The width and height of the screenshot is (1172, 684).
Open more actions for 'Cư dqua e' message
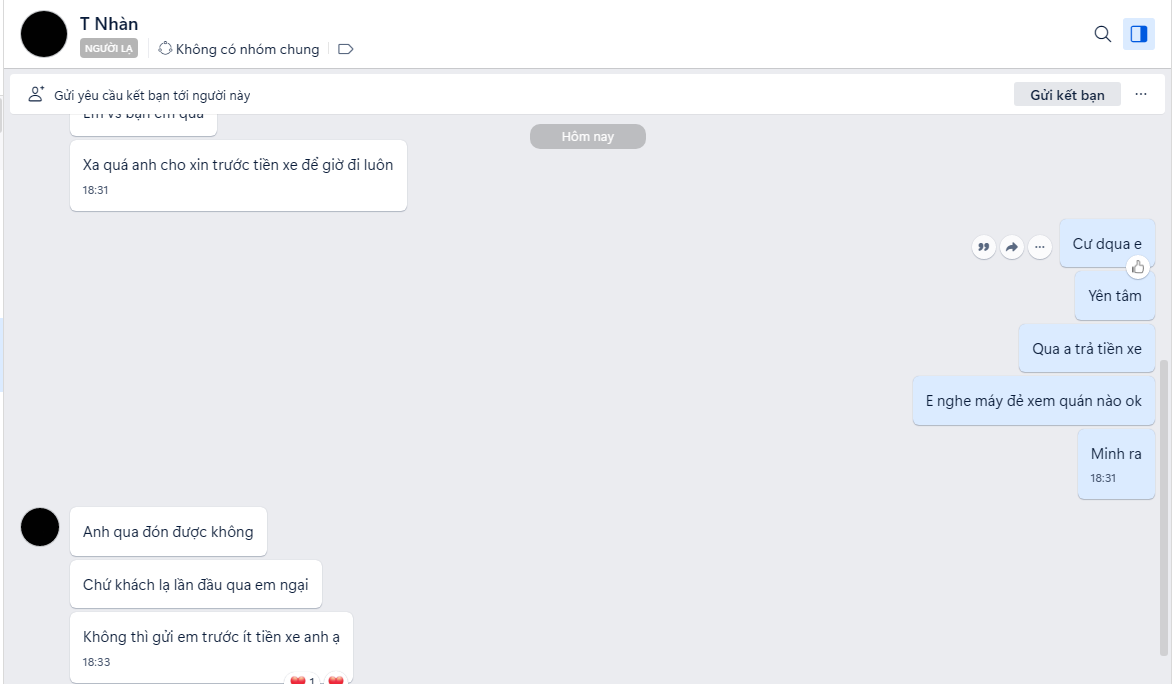pyautogui.click(x=1039, y=247)
